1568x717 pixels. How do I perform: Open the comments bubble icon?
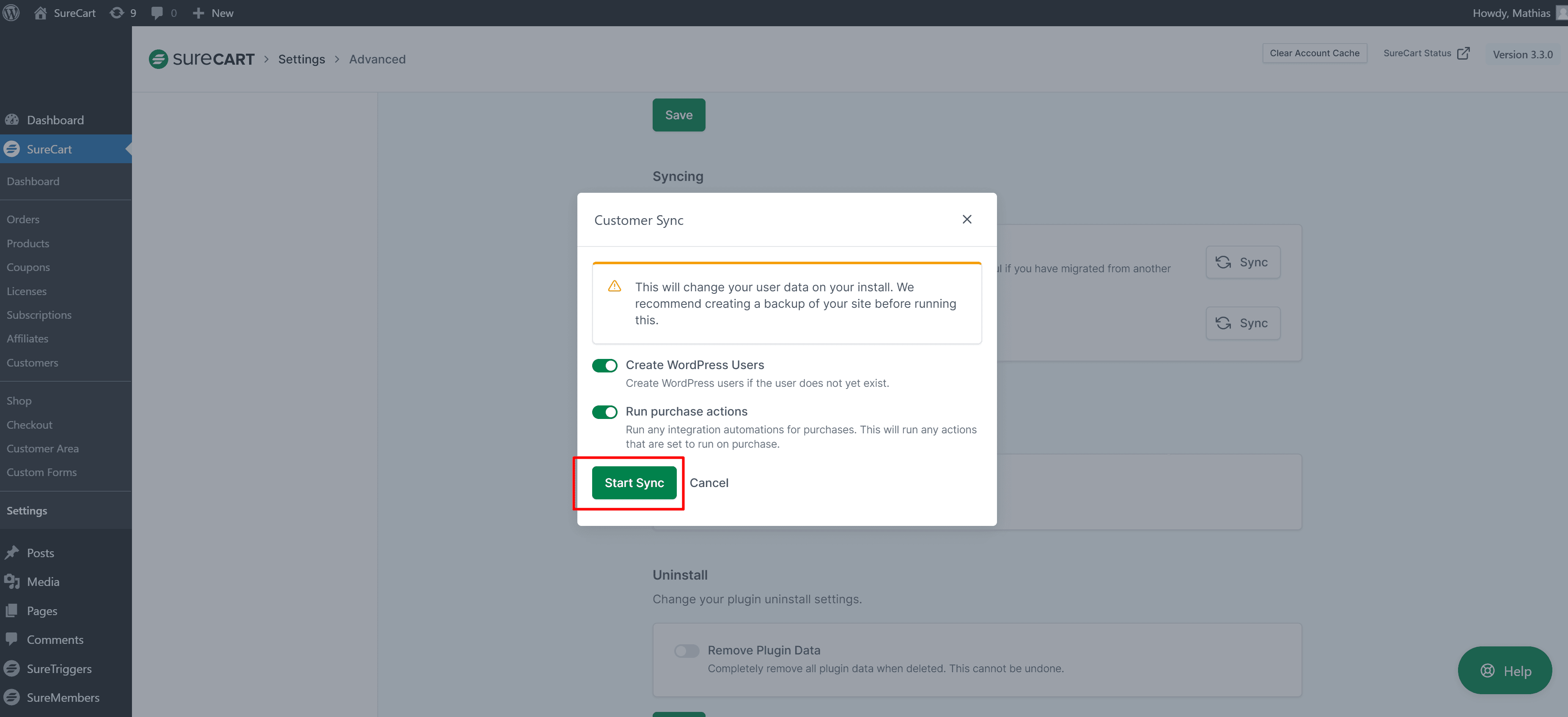click(x=157, y=13)
